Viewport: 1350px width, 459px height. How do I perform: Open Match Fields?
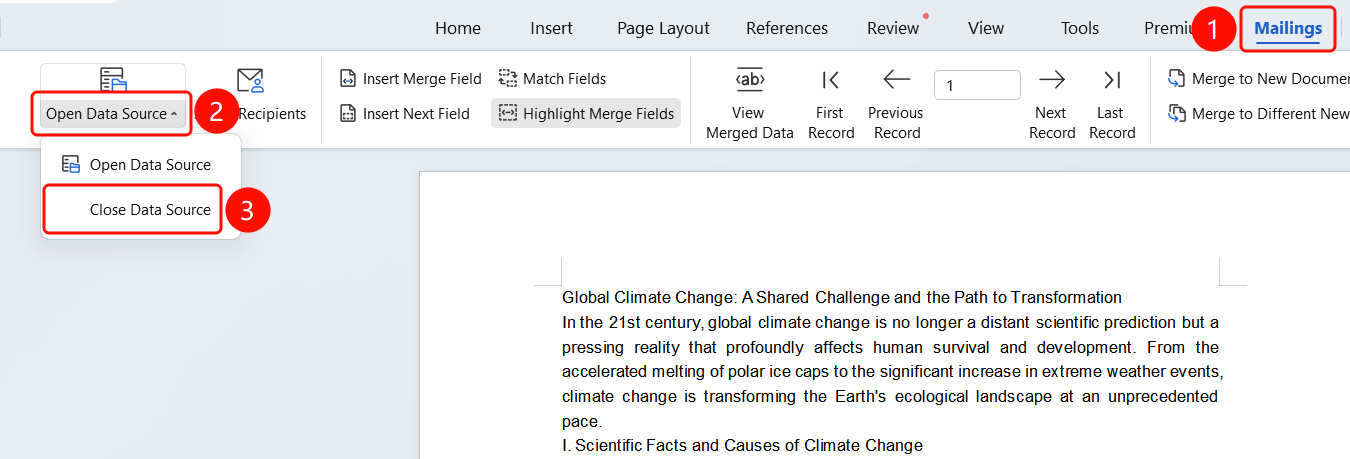(x=552, y=79)
